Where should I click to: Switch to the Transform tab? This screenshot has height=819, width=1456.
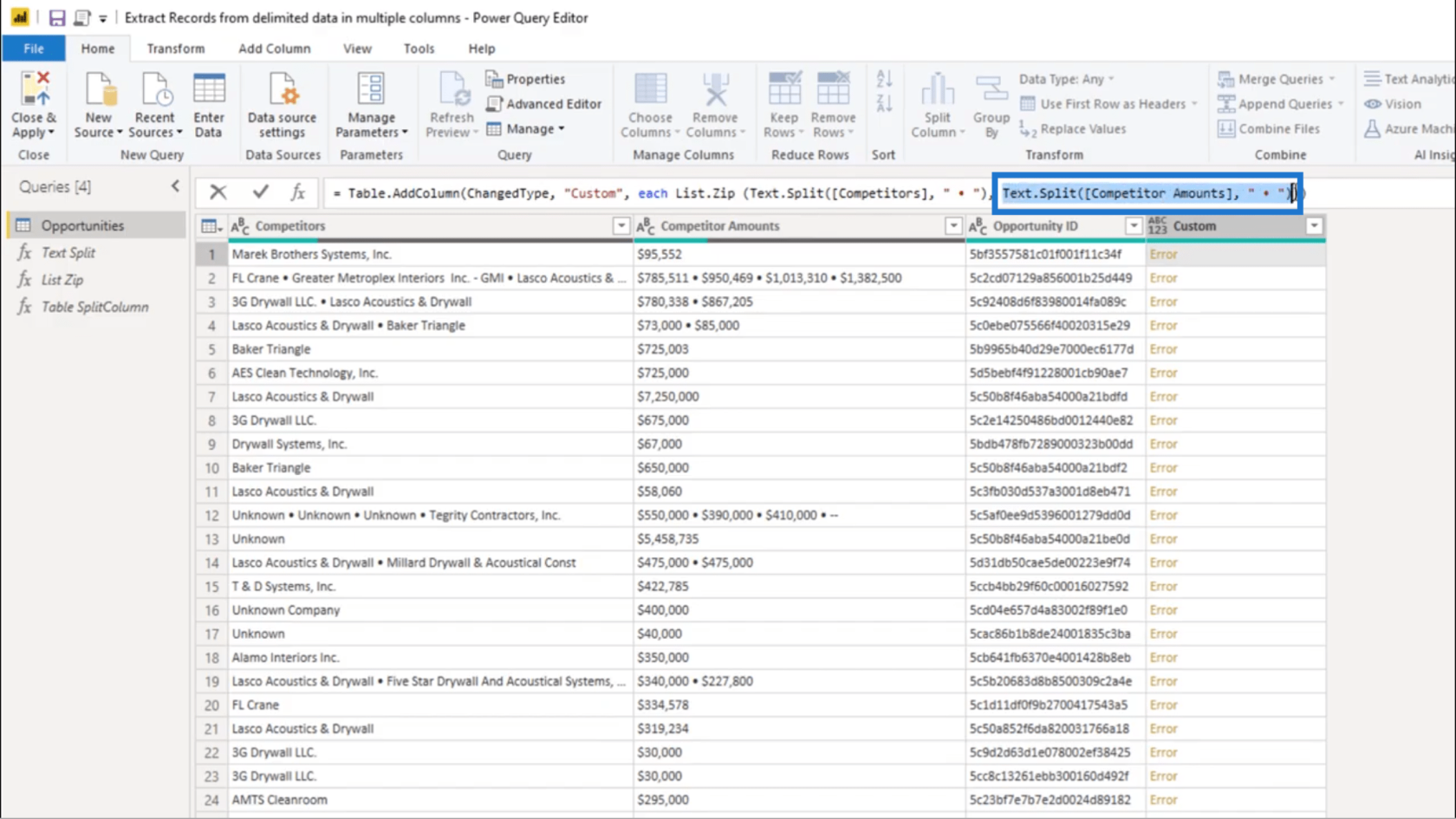pos(175,49)
